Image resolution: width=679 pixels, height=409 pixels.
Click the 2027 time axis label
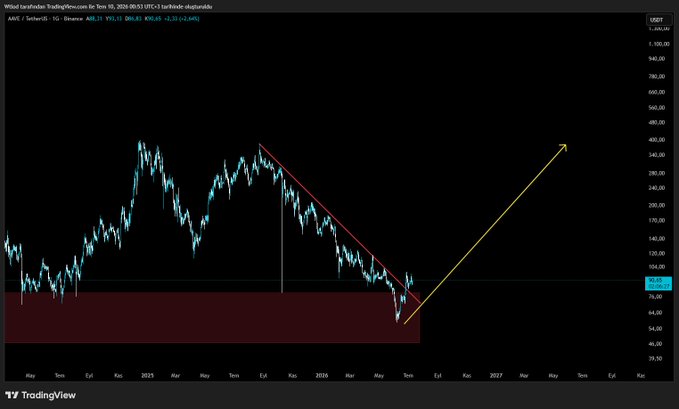coord(496,376)
